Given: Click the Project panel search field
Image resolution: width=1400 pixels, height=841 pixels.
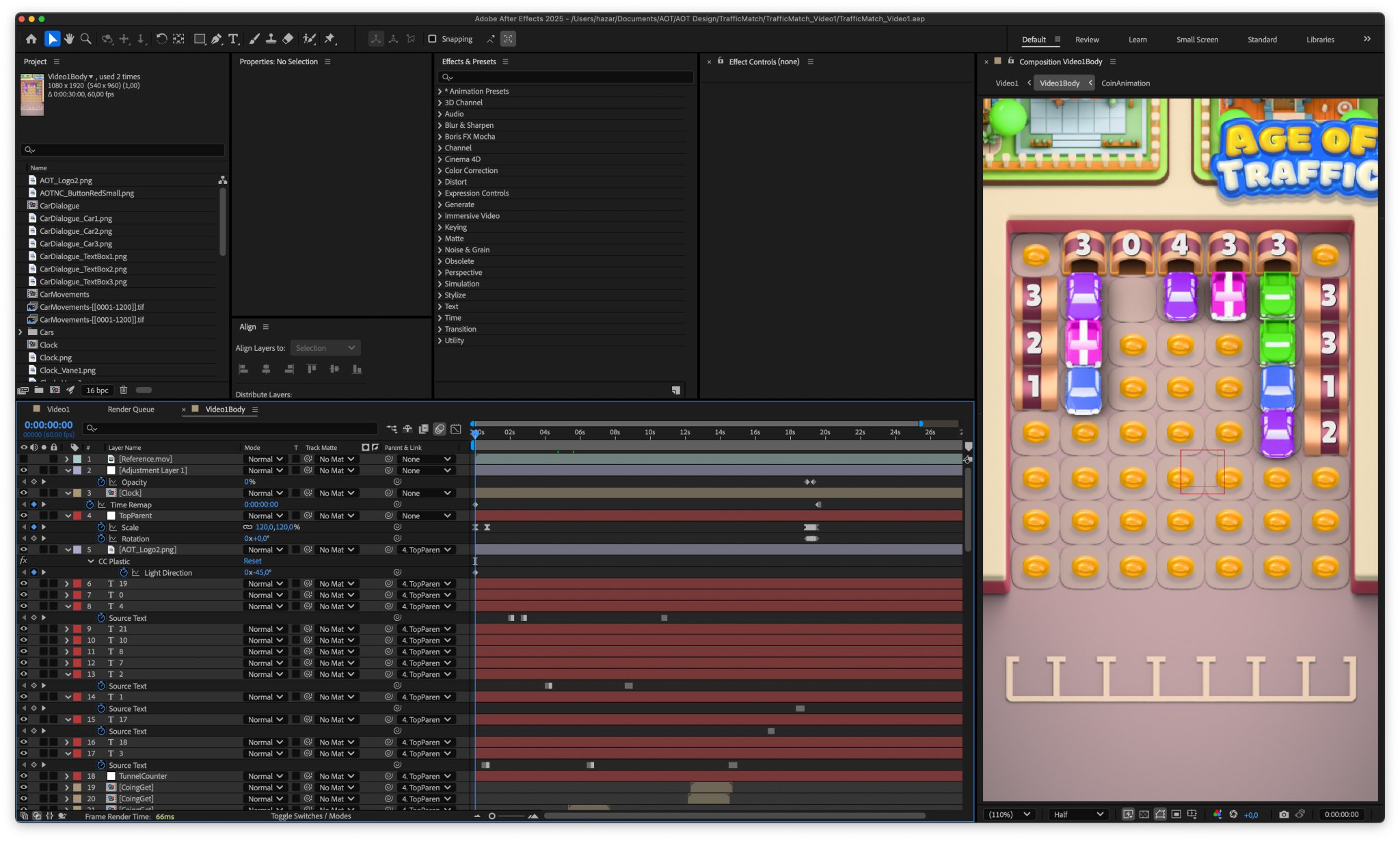Looking at the screenshot, I should 122,150.
